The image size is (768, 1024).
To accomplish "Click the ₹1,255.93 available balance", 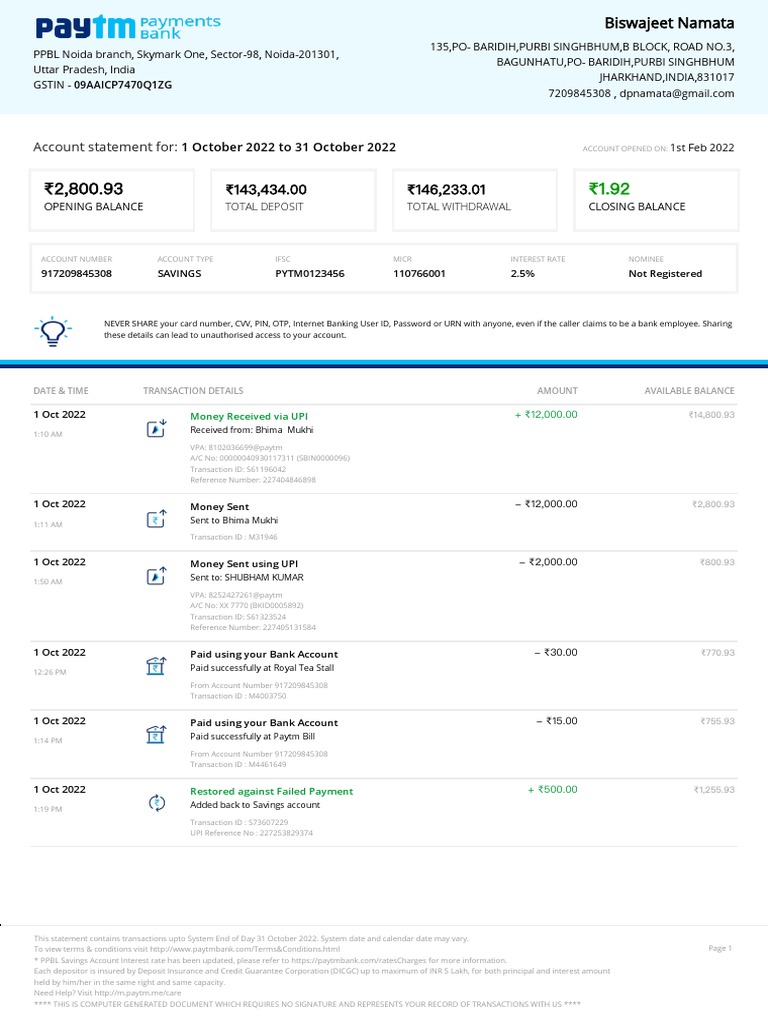I will click(714, 790).
